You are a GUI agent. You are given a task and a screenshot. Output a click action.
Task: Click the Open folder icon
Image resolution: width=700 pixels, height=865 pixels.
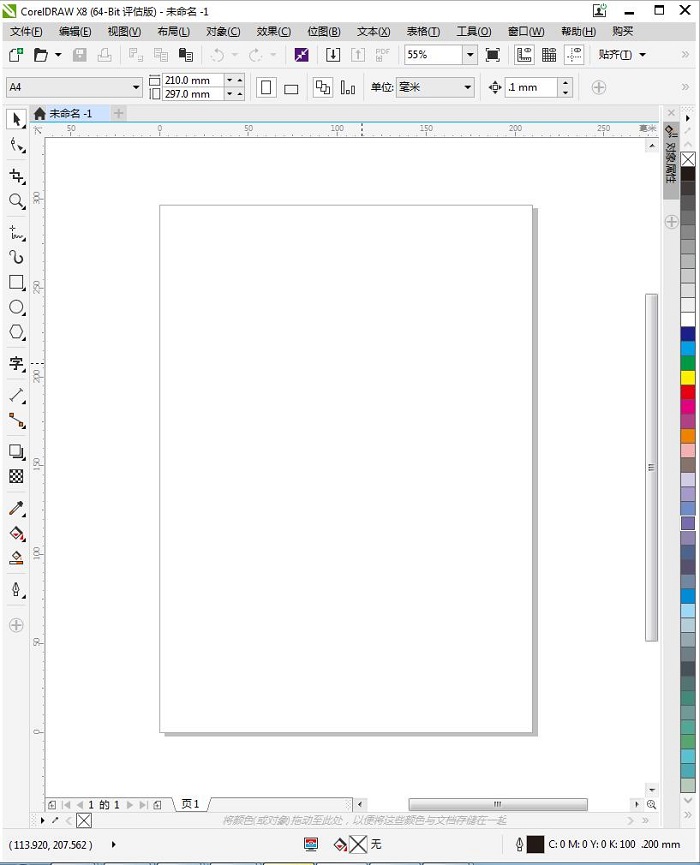click(x=41, y=55)
